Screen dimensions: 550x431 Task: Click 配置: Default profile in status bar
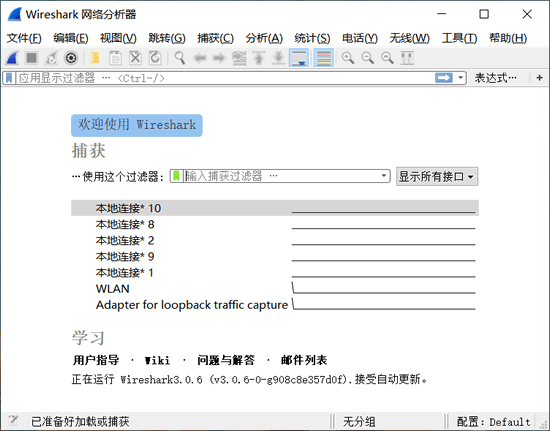coord(494,421)
